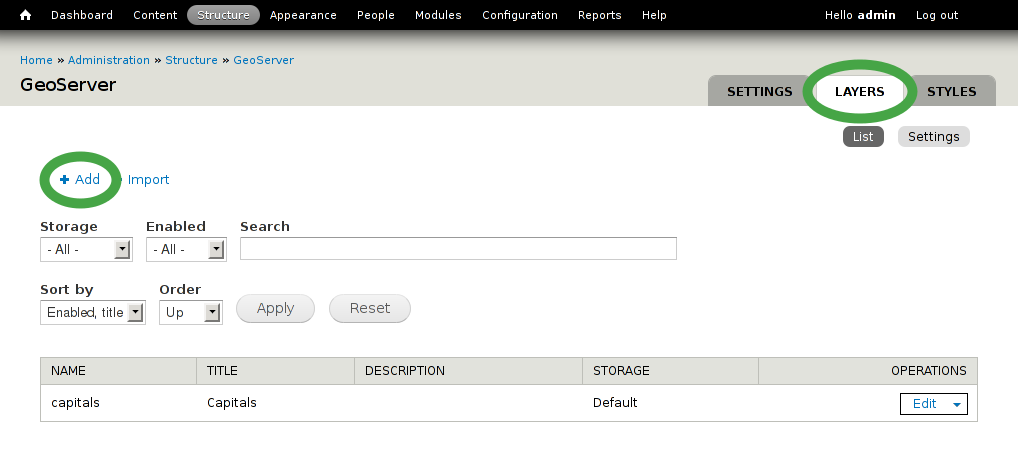Focus the Search text field
The width and height of the screenshot is (1018, 460).
pos(458,248)
